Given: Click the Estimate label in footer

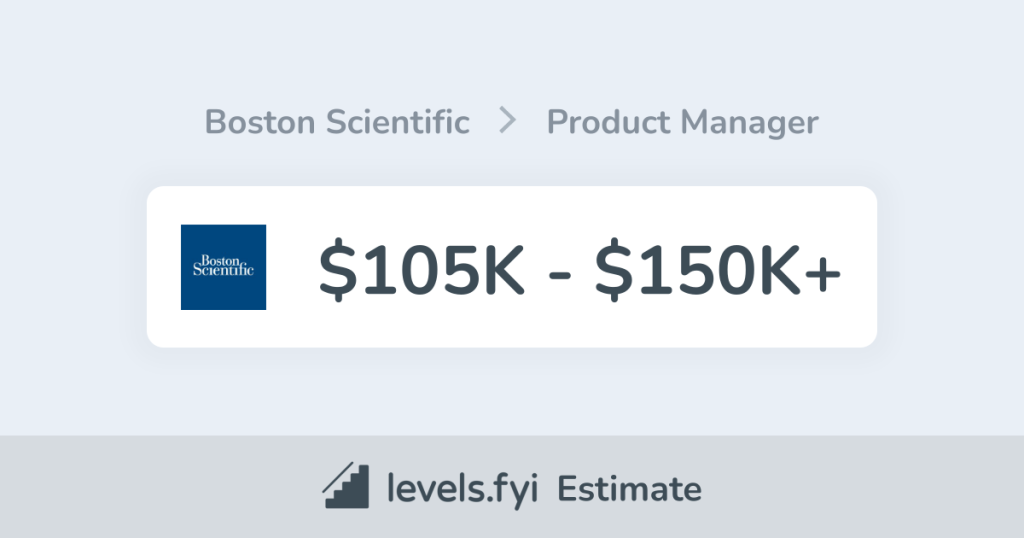Looking at the screenshot, I should 629,489.
